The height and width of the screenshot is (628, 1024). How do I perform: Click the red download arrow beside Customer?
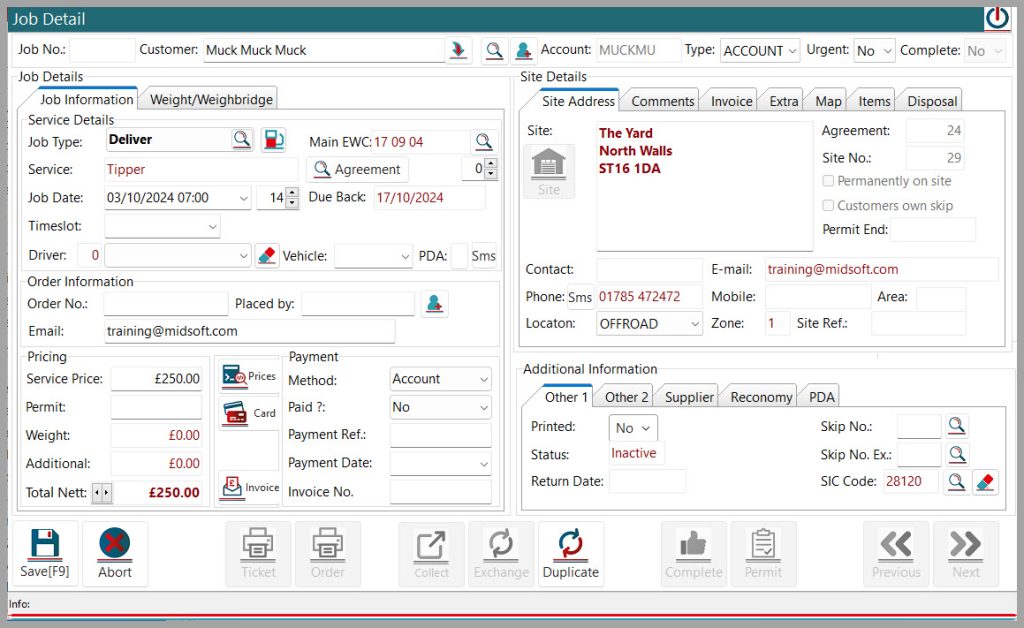pos(458,50)
